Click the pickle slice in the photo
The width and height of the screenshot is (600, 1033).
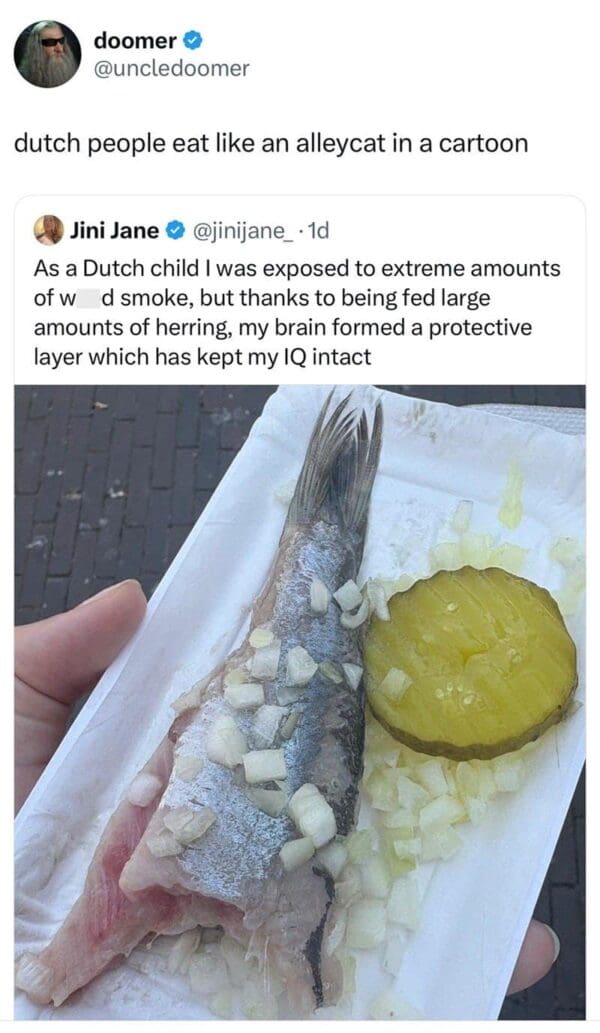[x=471, y=663]
